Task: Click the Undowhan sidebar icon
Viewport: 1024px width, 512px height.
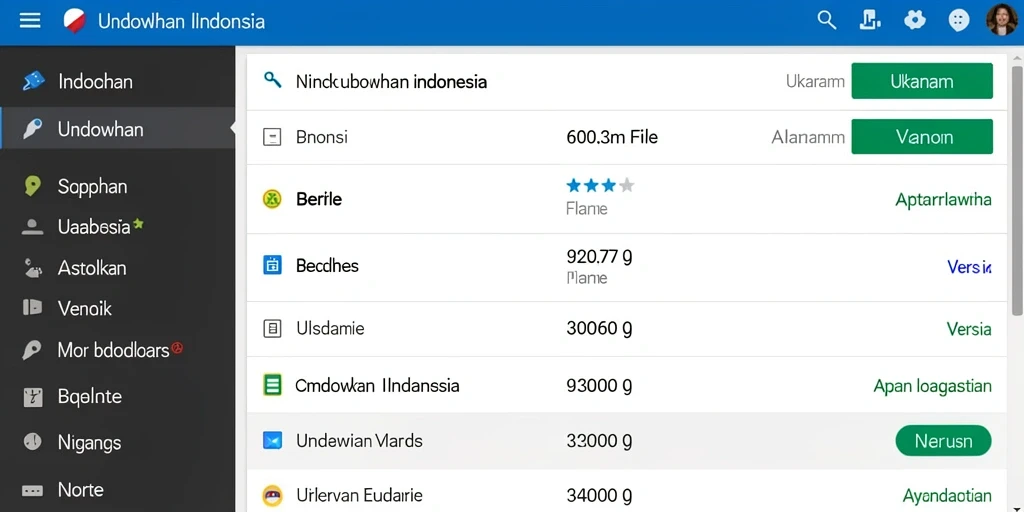Action: [33, 129]
